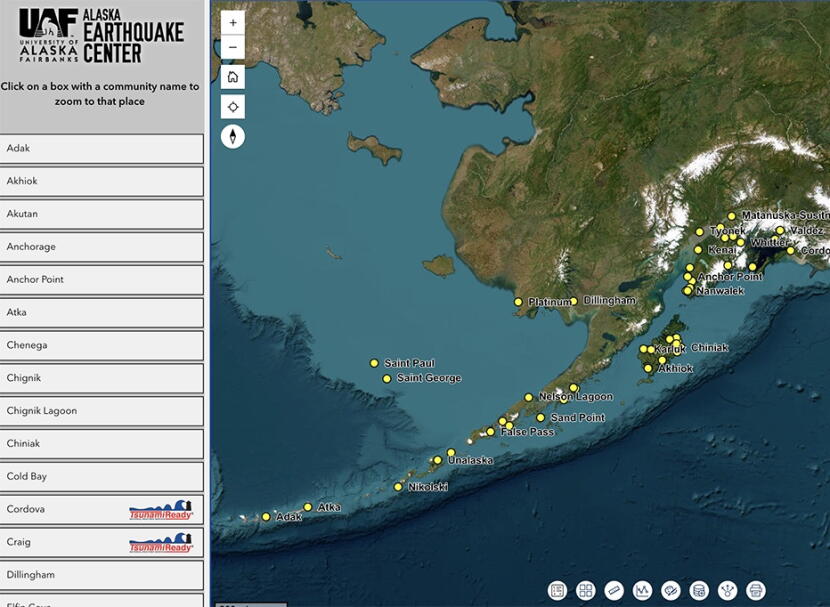The height and width of the screenshot is (607, 830).
Task: Click the Kenai map marker
Action: [x=698, y=250]
